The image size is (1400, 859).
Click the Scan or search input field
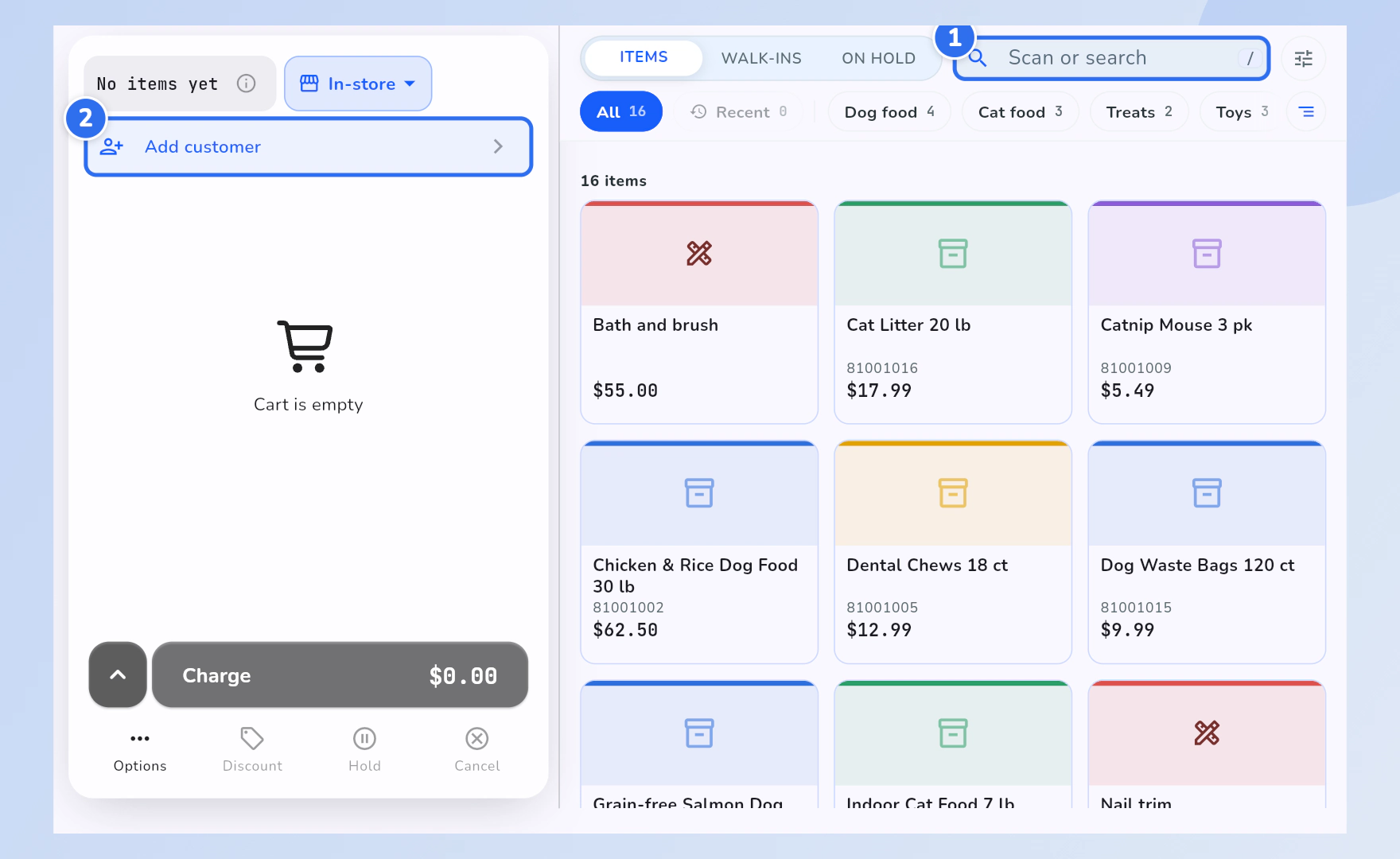1112,58
